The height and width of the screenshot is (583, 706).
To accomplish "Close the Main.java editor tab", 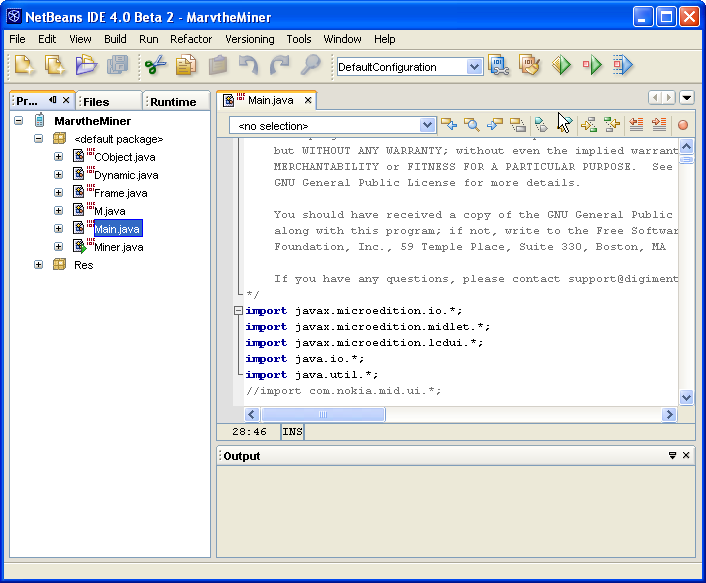I will click(308, 100).
